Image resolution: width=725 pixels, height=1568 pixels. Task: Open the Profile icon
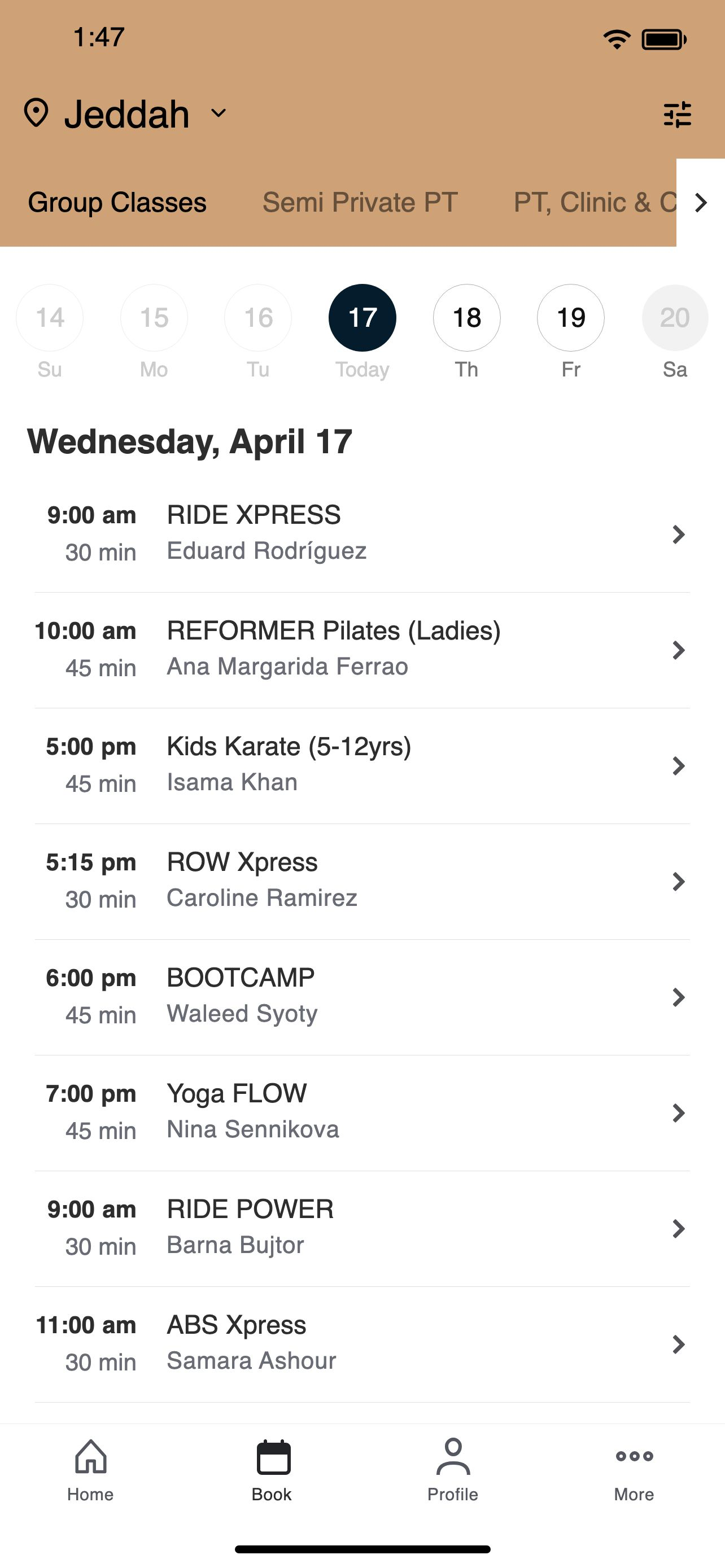click(x=453, y=1457)
